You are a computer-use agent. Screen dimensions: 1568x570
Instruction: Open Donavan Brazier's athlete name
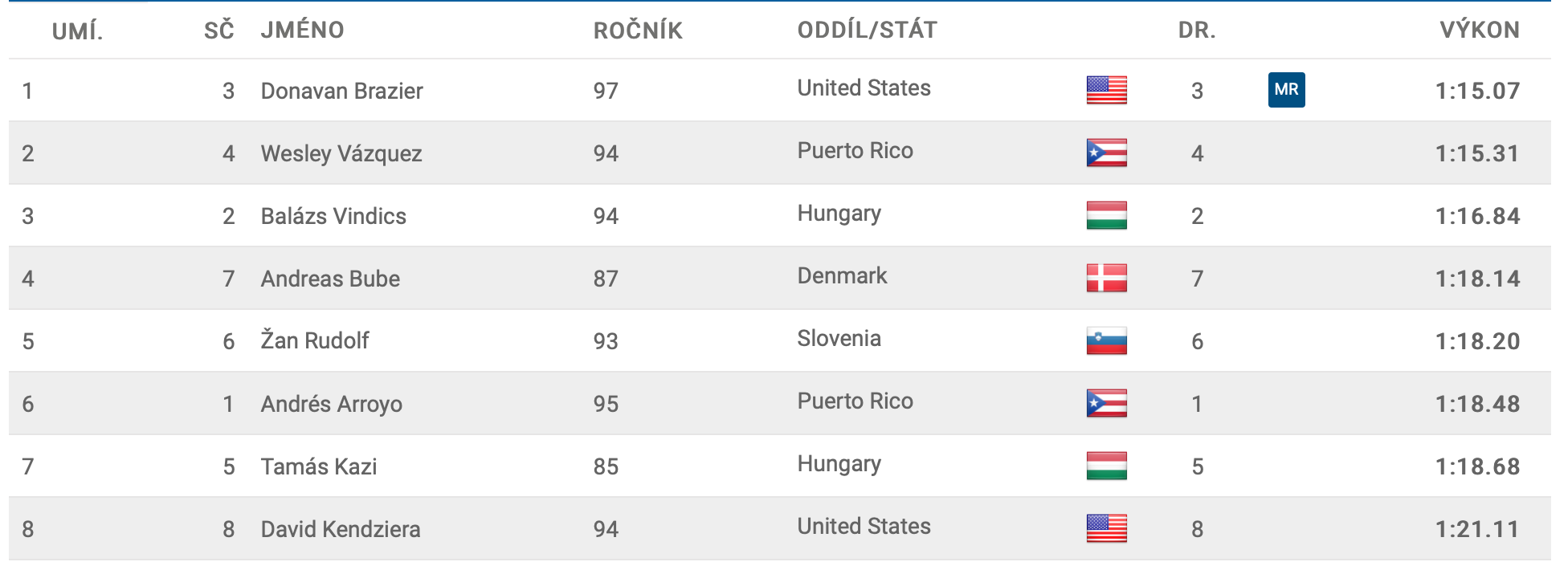pos(341,91)
